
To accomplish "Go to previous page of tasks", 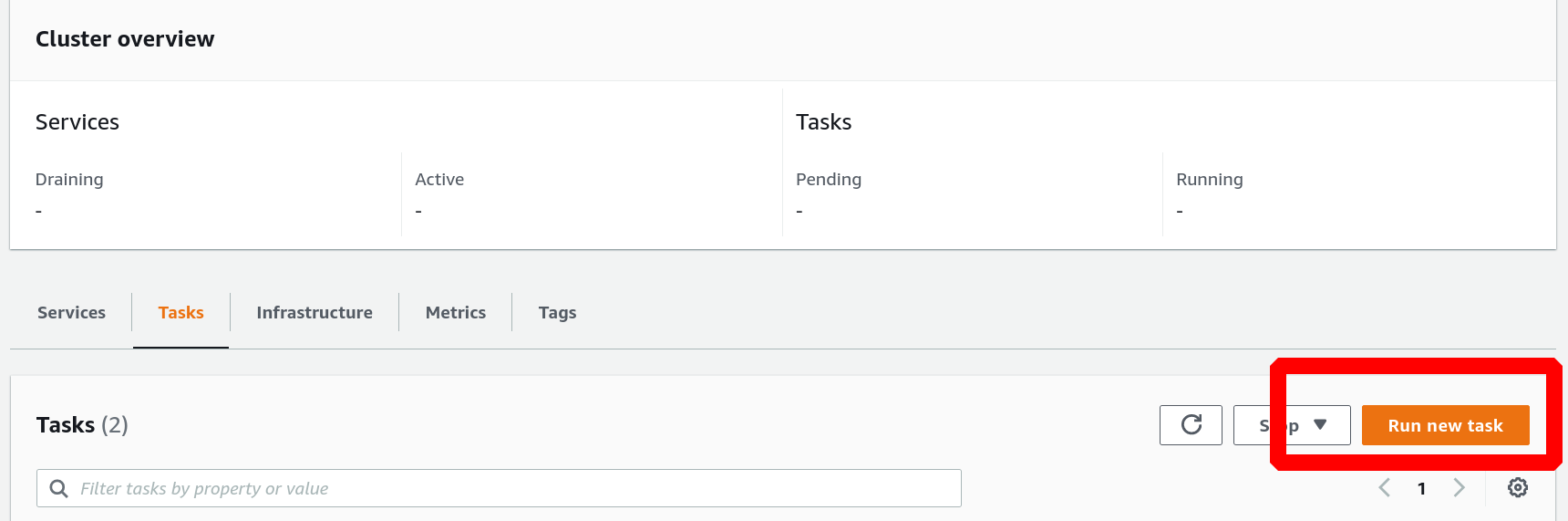I will pyautogui.click(x=1384, y=488).
